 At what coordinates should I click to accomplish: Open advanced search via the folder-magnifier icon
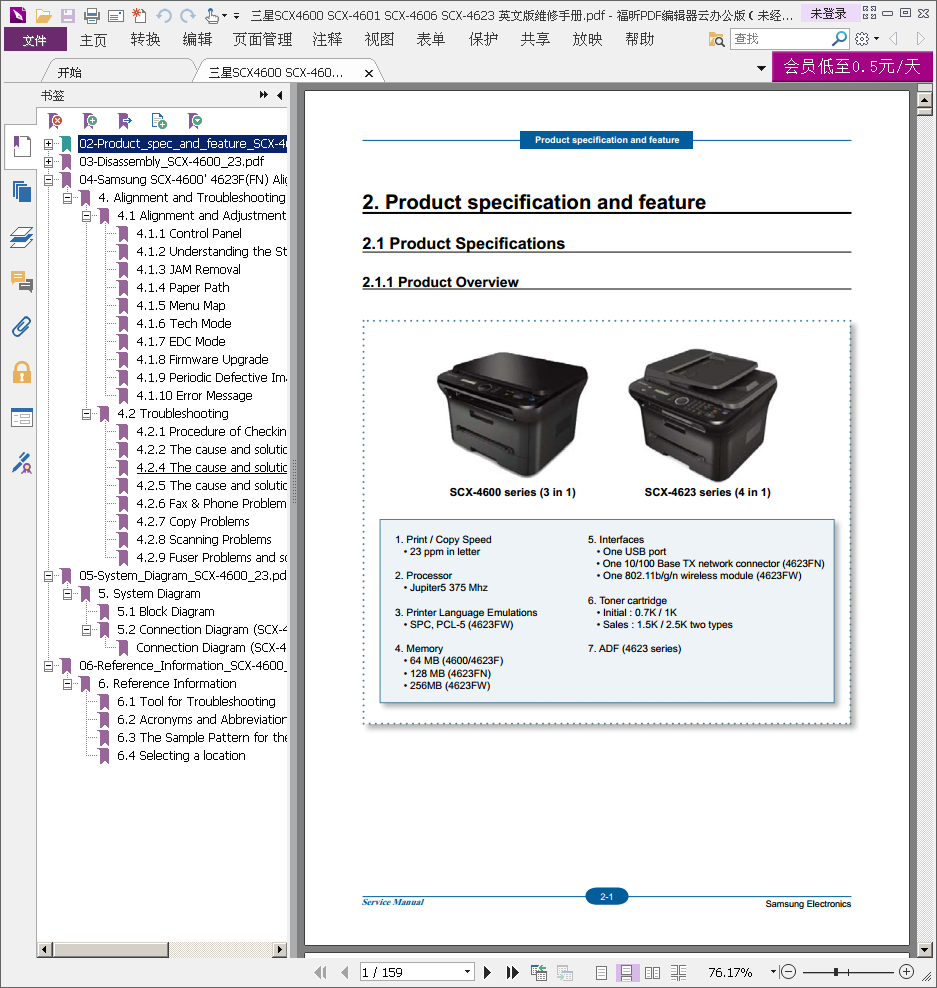click(716, 40)
